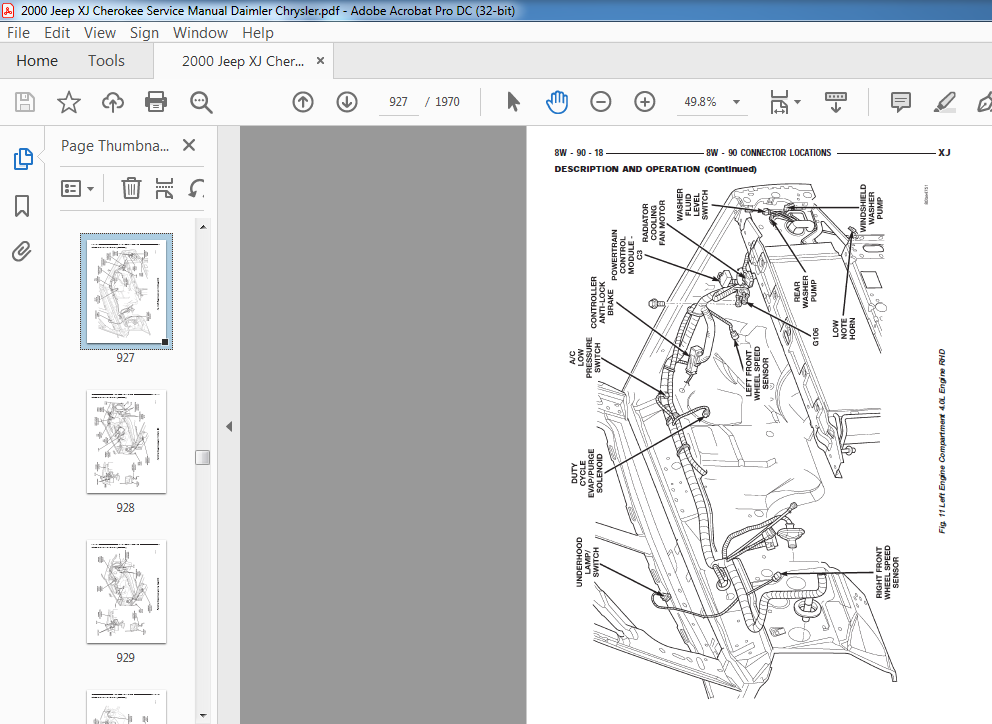Click the signature pen tool icon
This screenshot has width=992, height=724.
click(984, 102)
